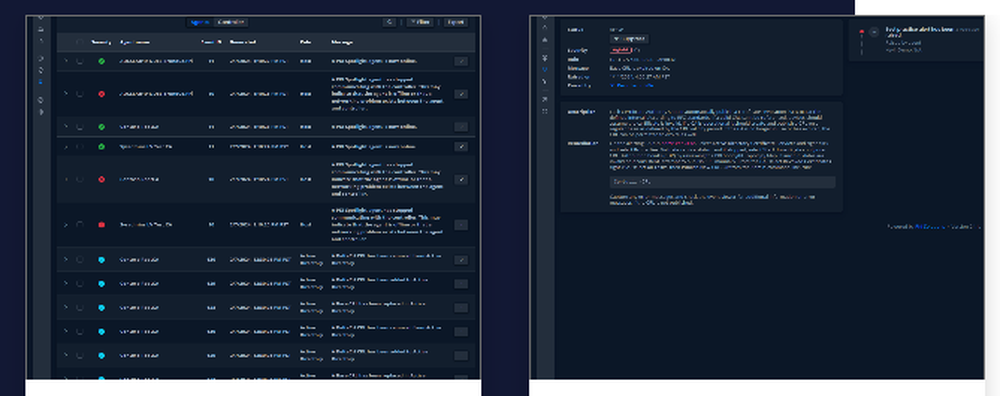Screen dimensions: 1000x396
Task: Expand the second red-cross event row
Action: click(x=65, y=179)
